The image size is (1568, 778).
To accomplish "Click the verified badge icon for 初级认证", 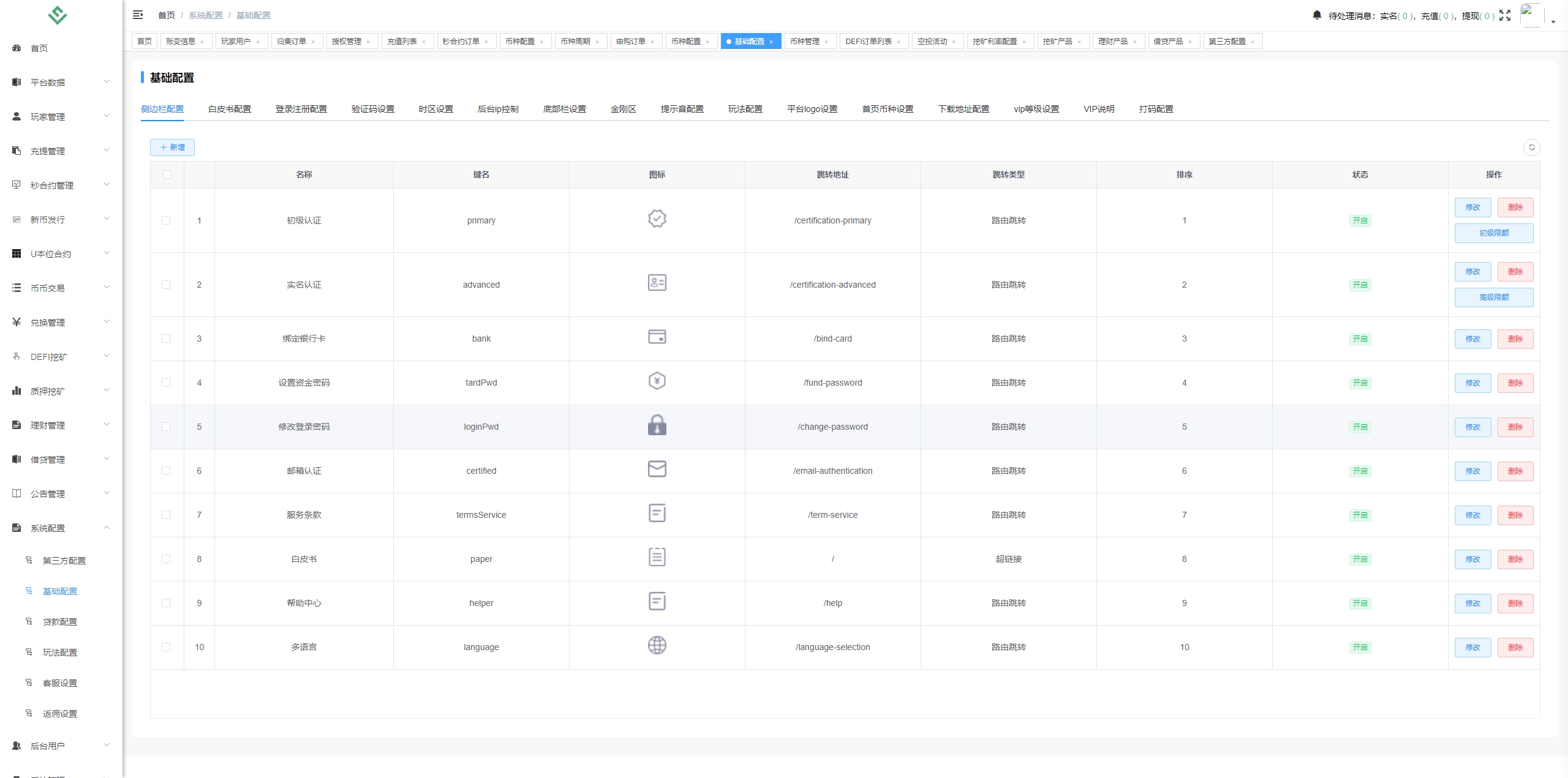I will click(657, 220).
